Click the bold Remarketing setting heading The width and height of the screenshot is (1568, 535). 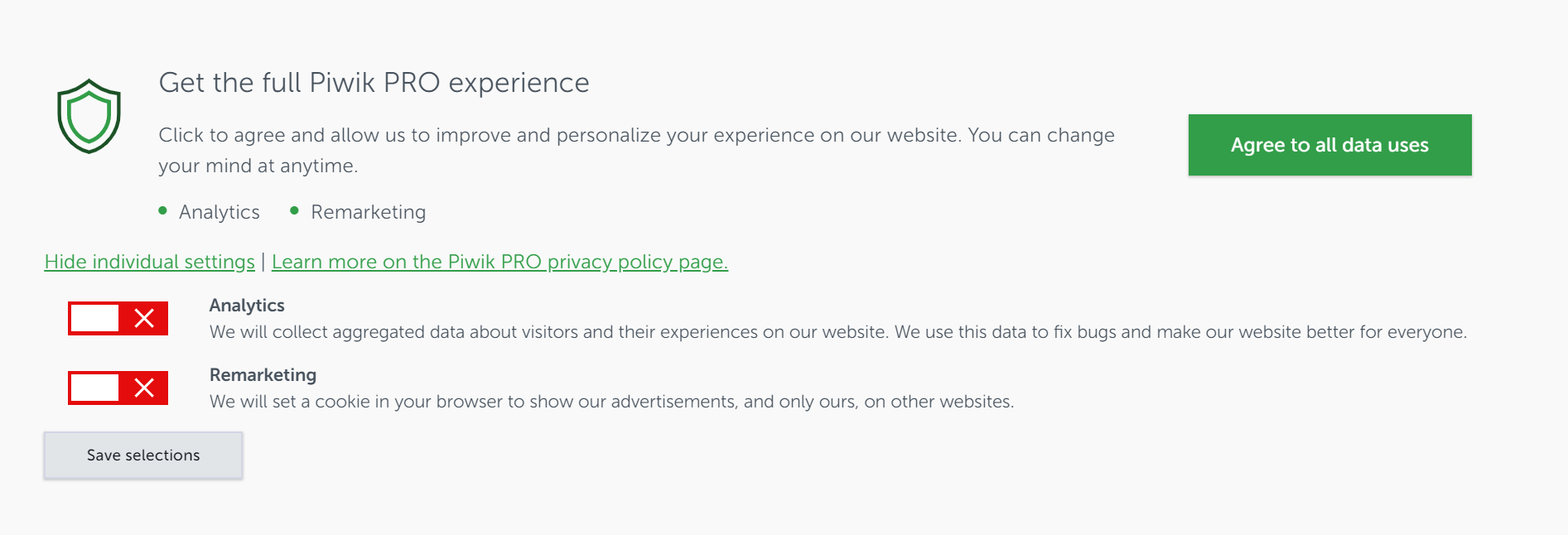(263, 375)
